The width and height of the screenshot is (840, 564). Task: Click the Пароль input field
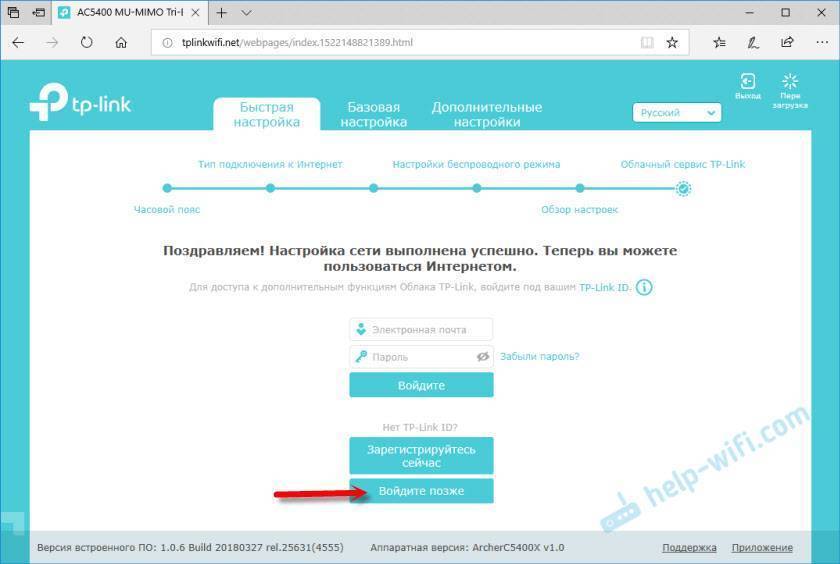pyautogui.click(x=421, y=356)
